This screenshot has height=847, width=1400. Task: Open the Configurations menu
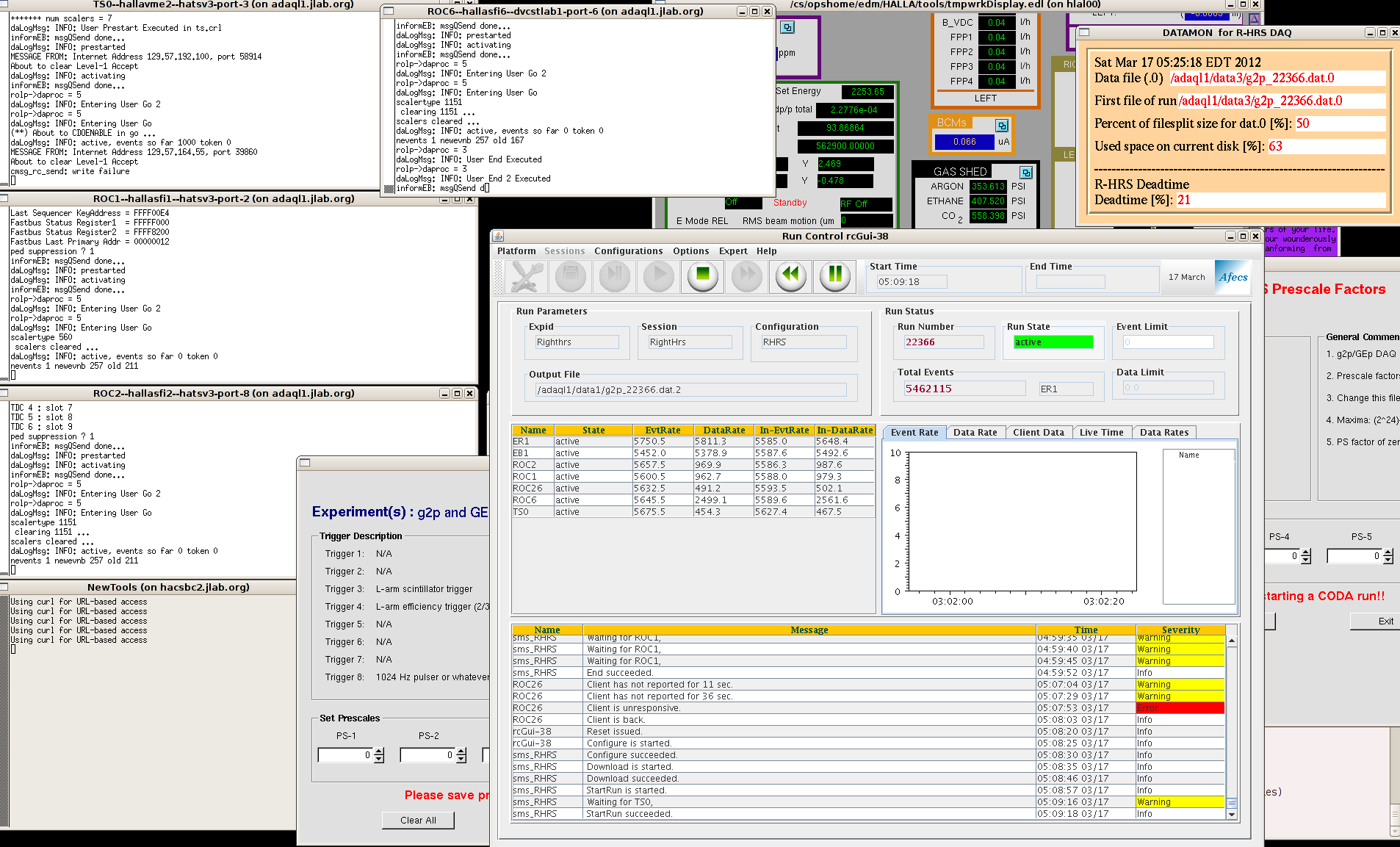pos(628,251)
